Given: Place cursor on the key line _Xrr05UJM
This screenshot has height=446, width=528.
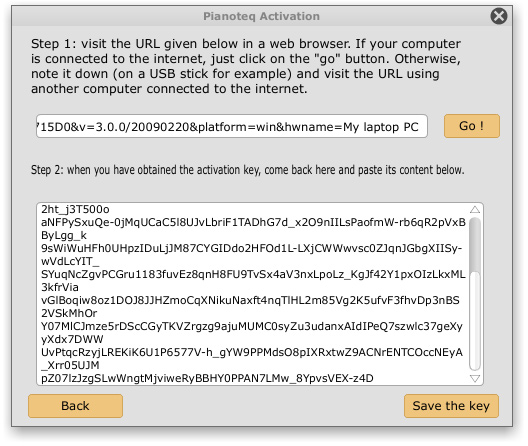Looking at the screenshot, I should [x=70, y=365].
